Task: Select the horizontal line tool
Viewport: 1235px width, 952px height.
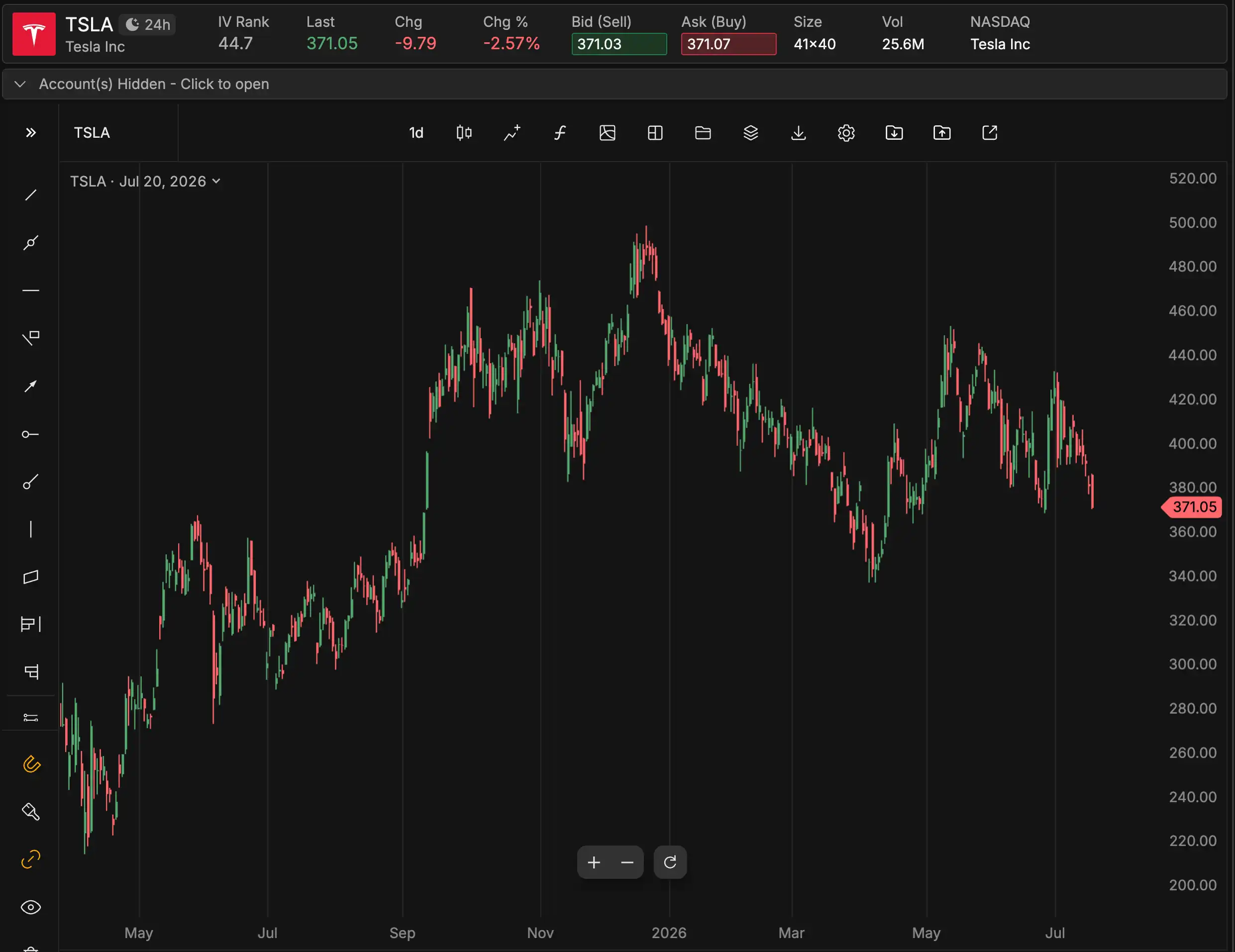Action: [x=30, y=290]
